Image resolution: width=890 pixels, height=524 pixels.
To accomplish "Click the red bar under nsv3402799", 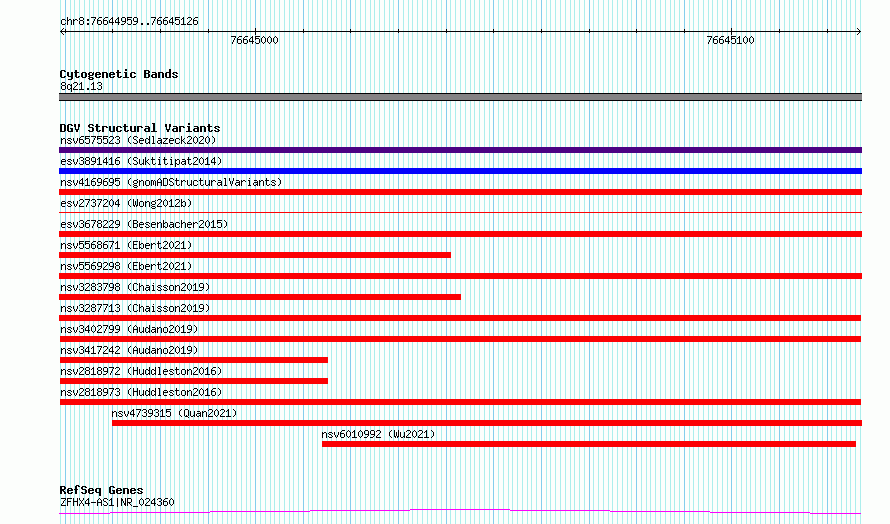I will pos(460,339).
